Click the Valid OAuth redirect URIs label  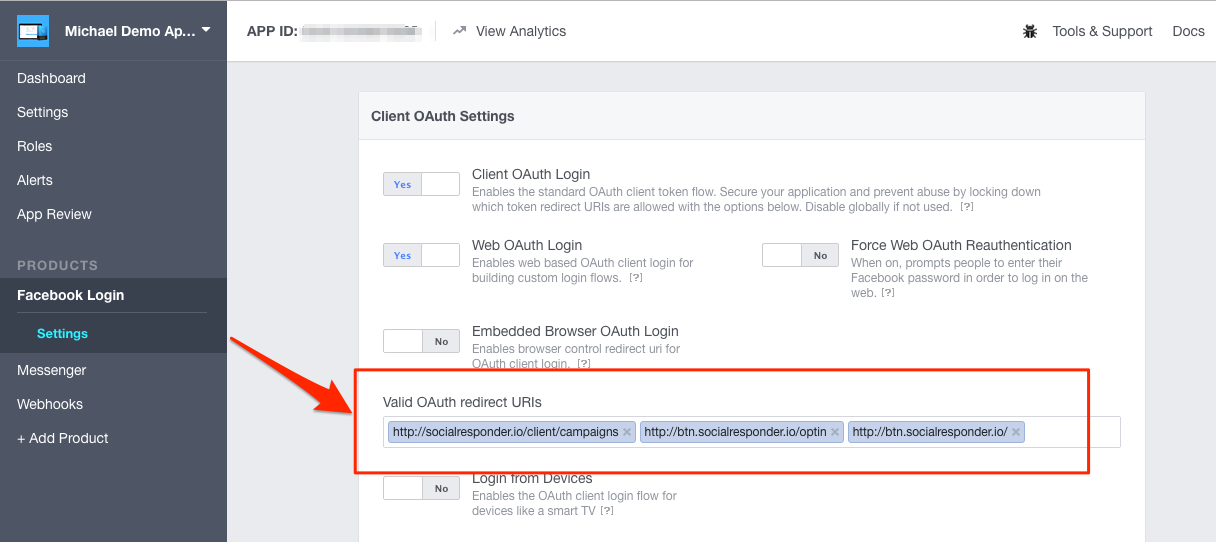coord(462,402)
